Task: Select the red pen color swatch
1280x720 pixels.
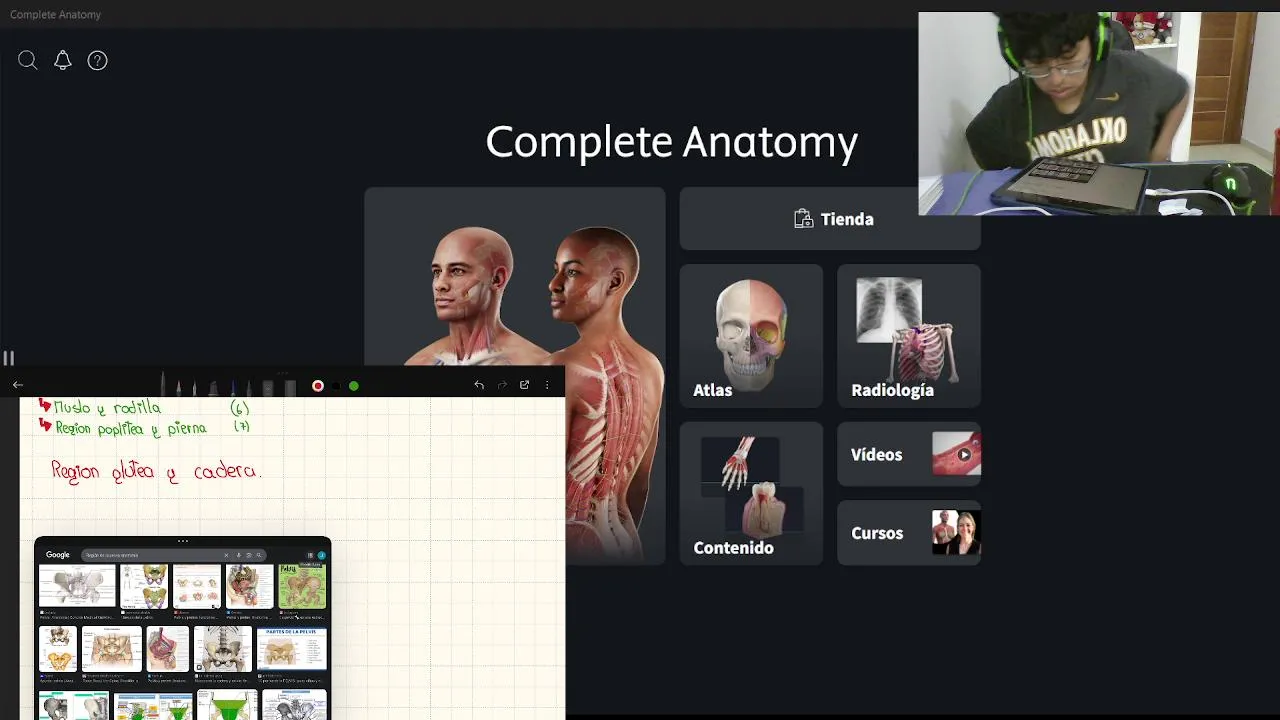Action: 318,386
